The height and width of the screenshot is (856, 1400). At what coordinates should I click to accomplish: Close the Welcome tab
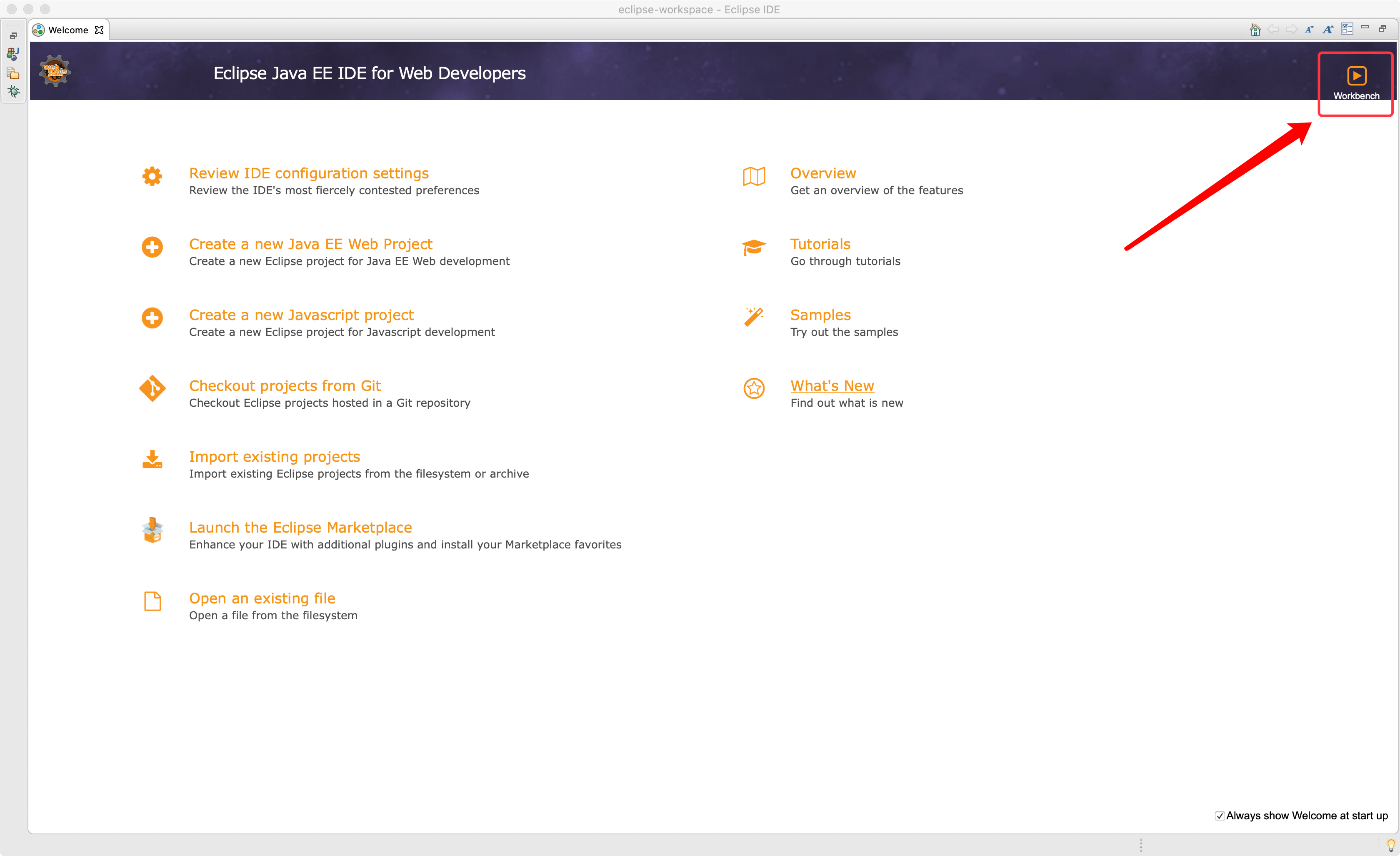point(99,30)
